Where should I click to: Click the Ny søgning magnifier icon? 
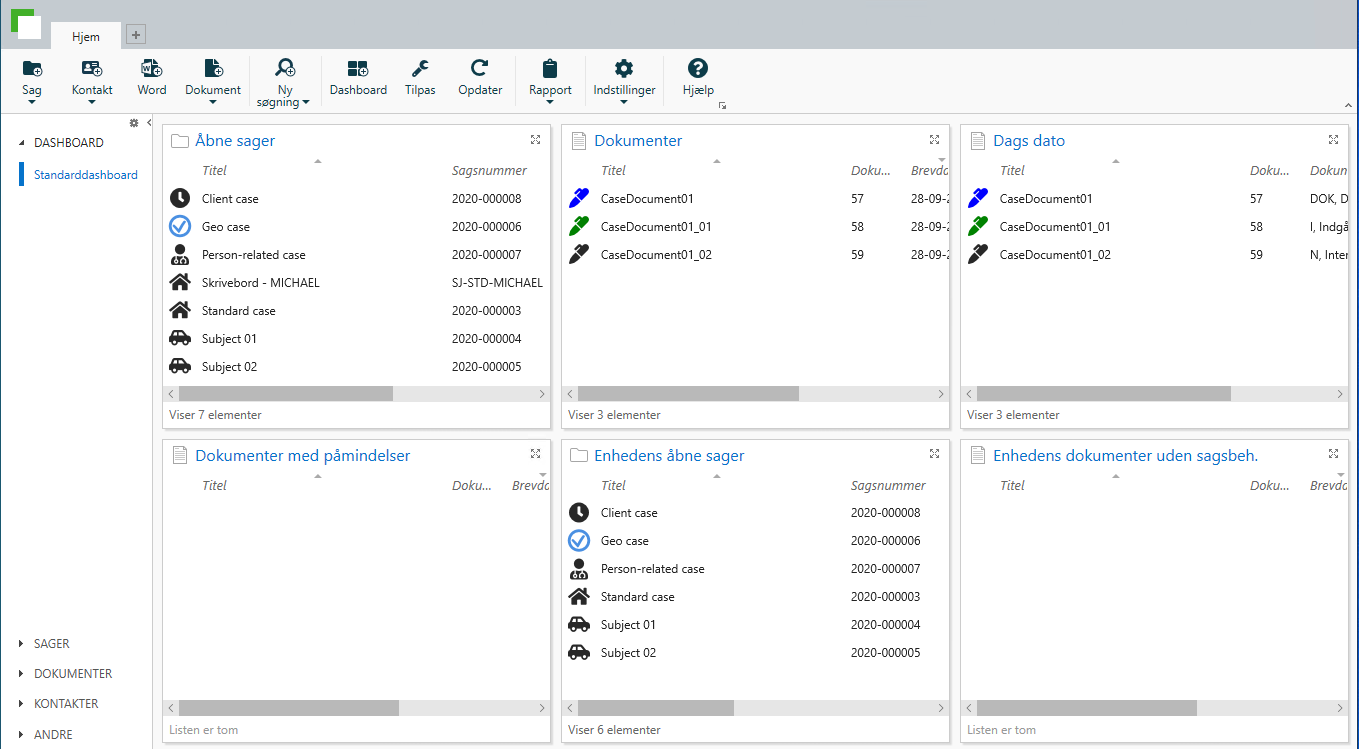[x=285, y=68]
